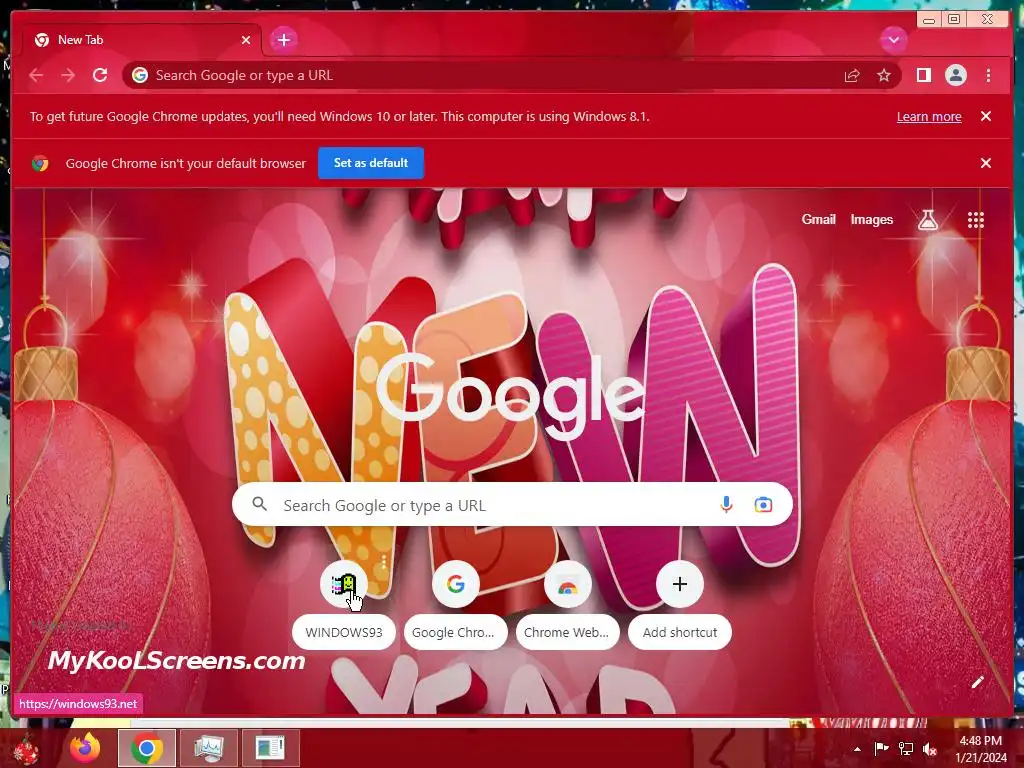Search by image with camera icon
This screenshot has height=768, width=1024.
tap(763, 504)
